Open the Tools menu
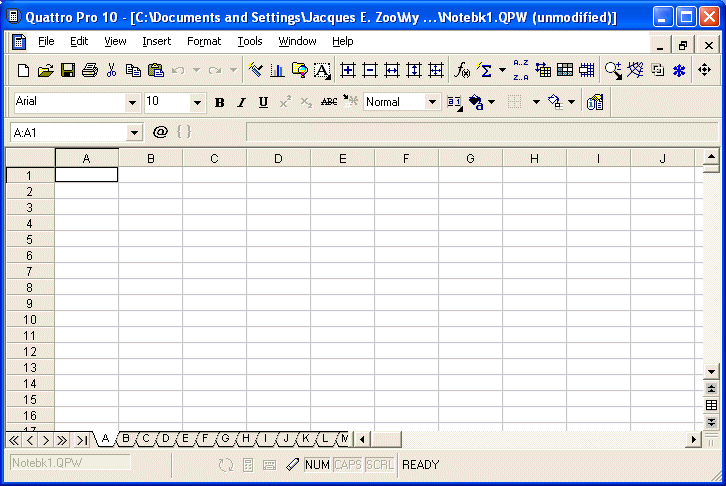This screenshot has width=726, height=486. [x=250, y=41]
